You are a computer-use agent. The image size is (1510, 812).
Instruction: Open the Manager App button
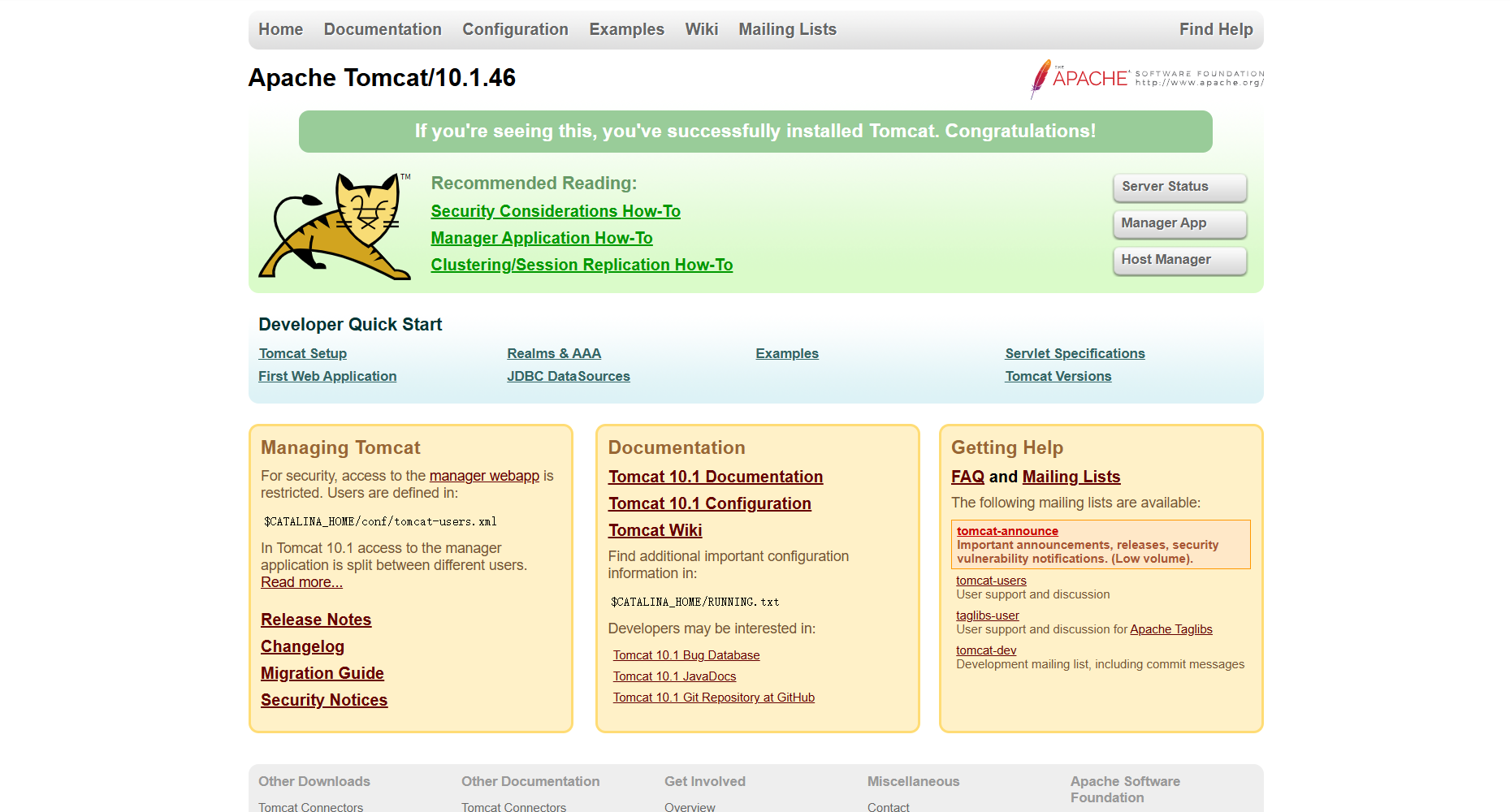[1179, 223]
